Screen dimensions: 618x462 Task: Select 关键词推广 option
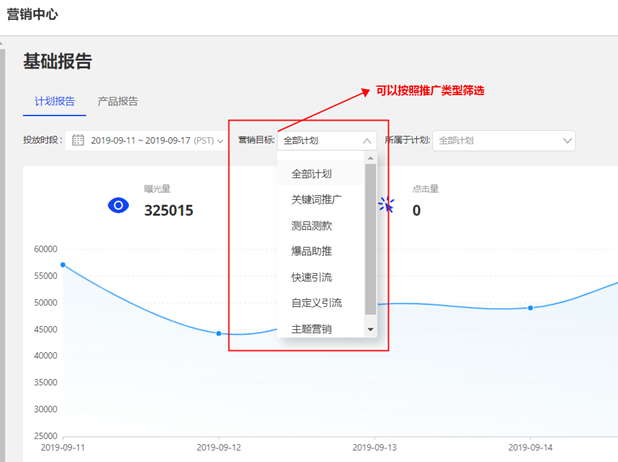[316, 199]
